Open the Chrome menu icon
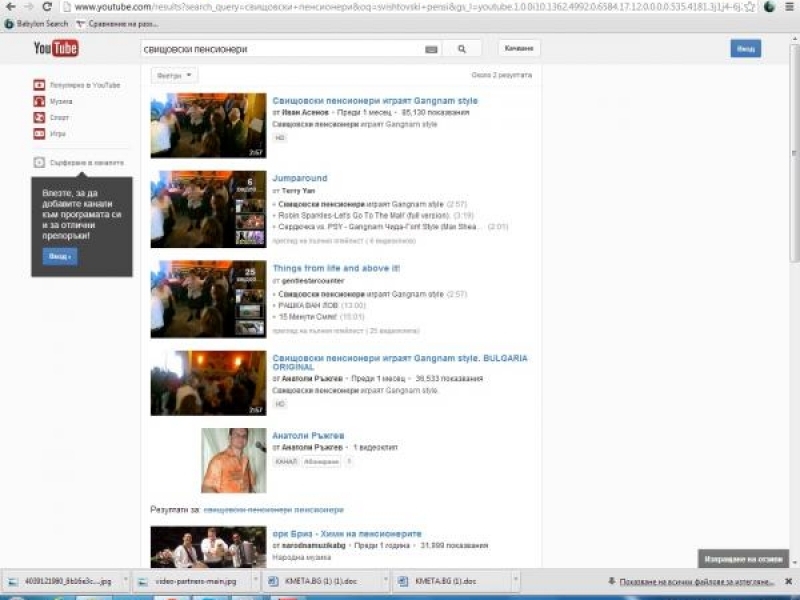 (x=789, y=7)
